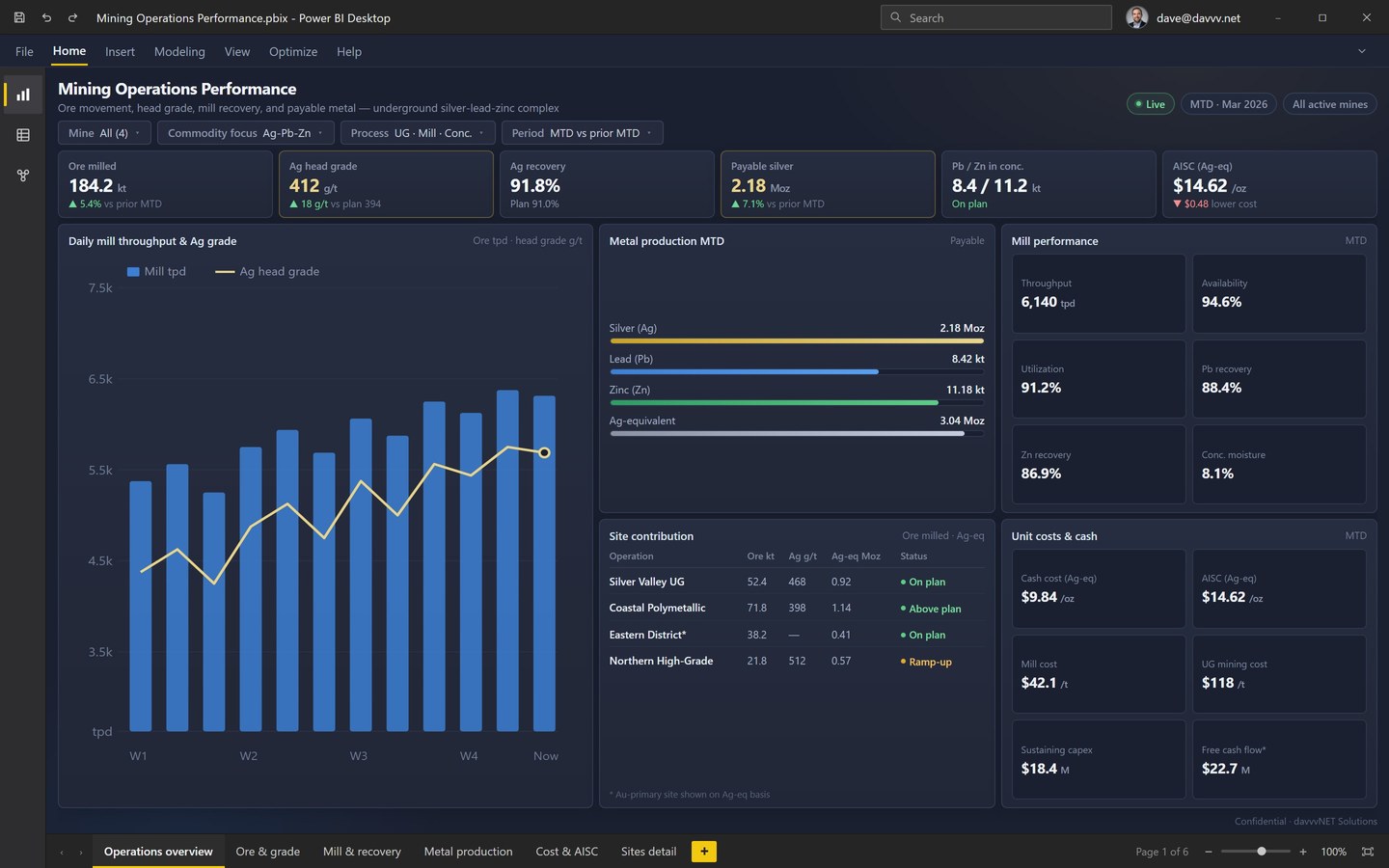The height and width of the screenshot is (868, 1389).
Task: Click the Fit to page icon
Action: pos(1367,852)
